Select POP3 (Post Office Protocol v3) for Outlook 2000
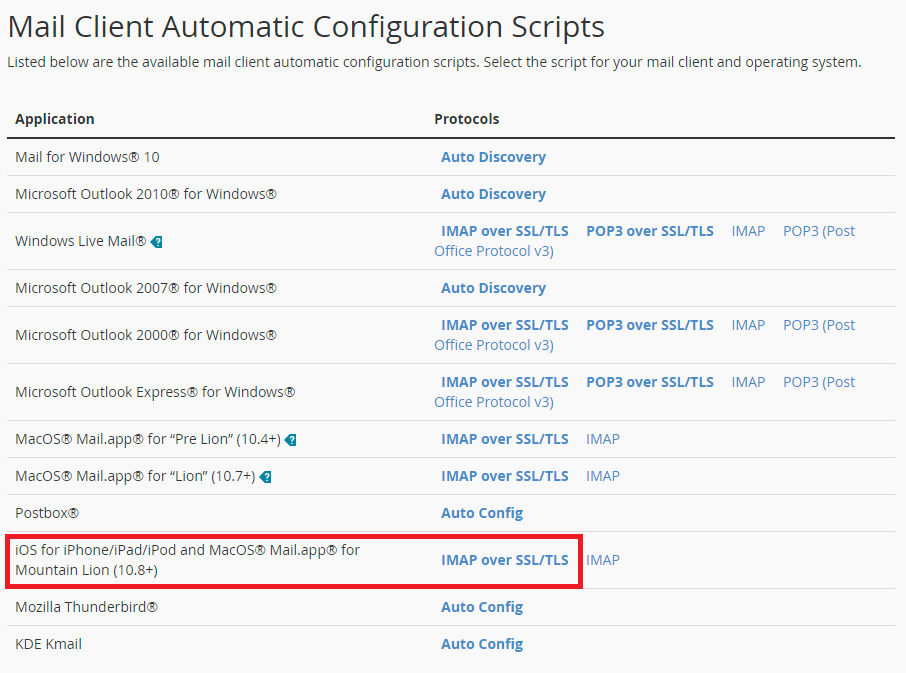 tap(818, 325)
